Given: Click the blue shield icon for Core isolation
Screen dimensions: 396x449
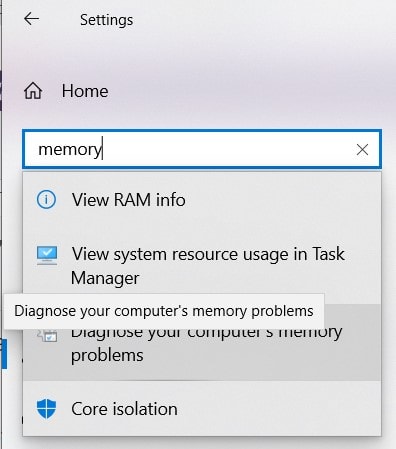Looking at the screenshot, I should tap(46, 409).
